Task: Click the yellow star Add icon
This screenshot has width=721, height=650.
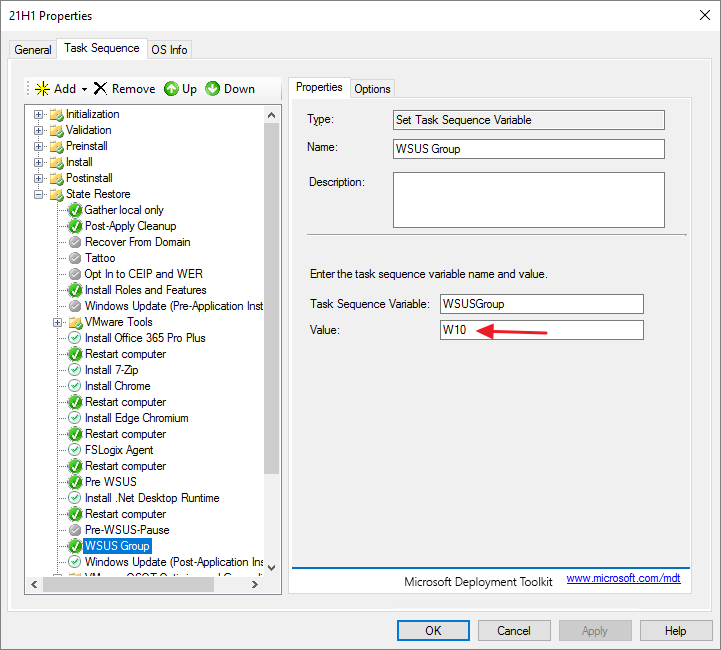Action: (43, 89)
